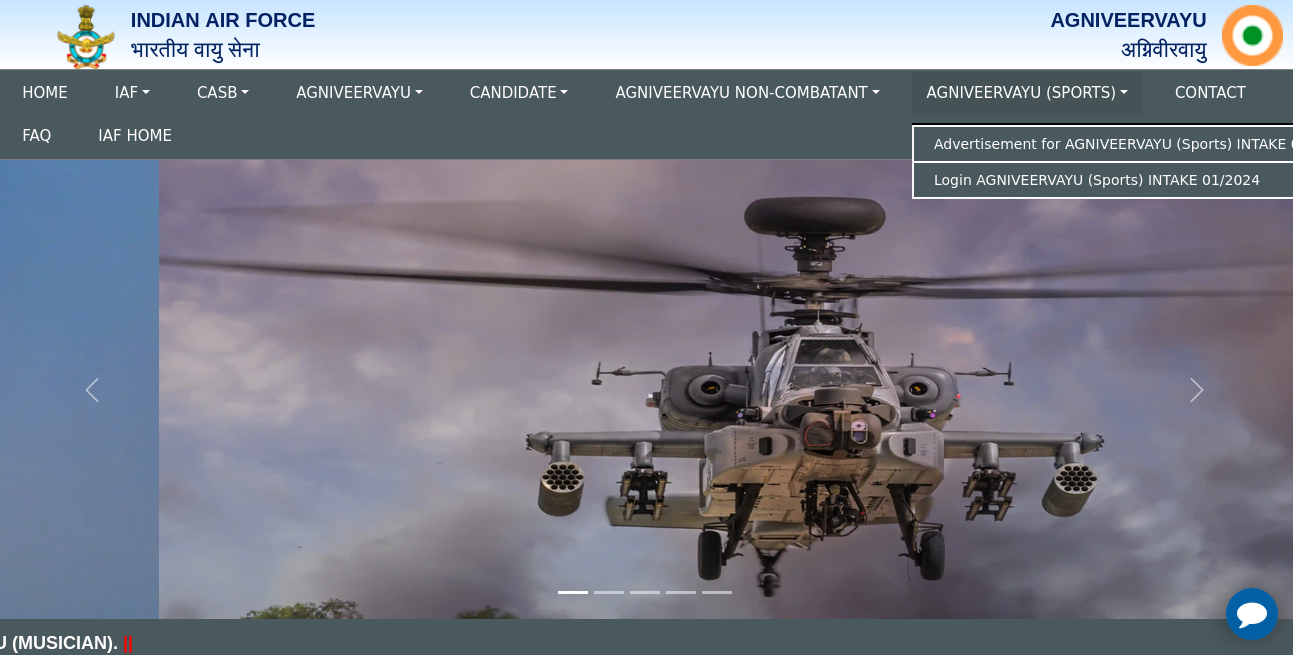Open the chat bubble widget

1252,614
